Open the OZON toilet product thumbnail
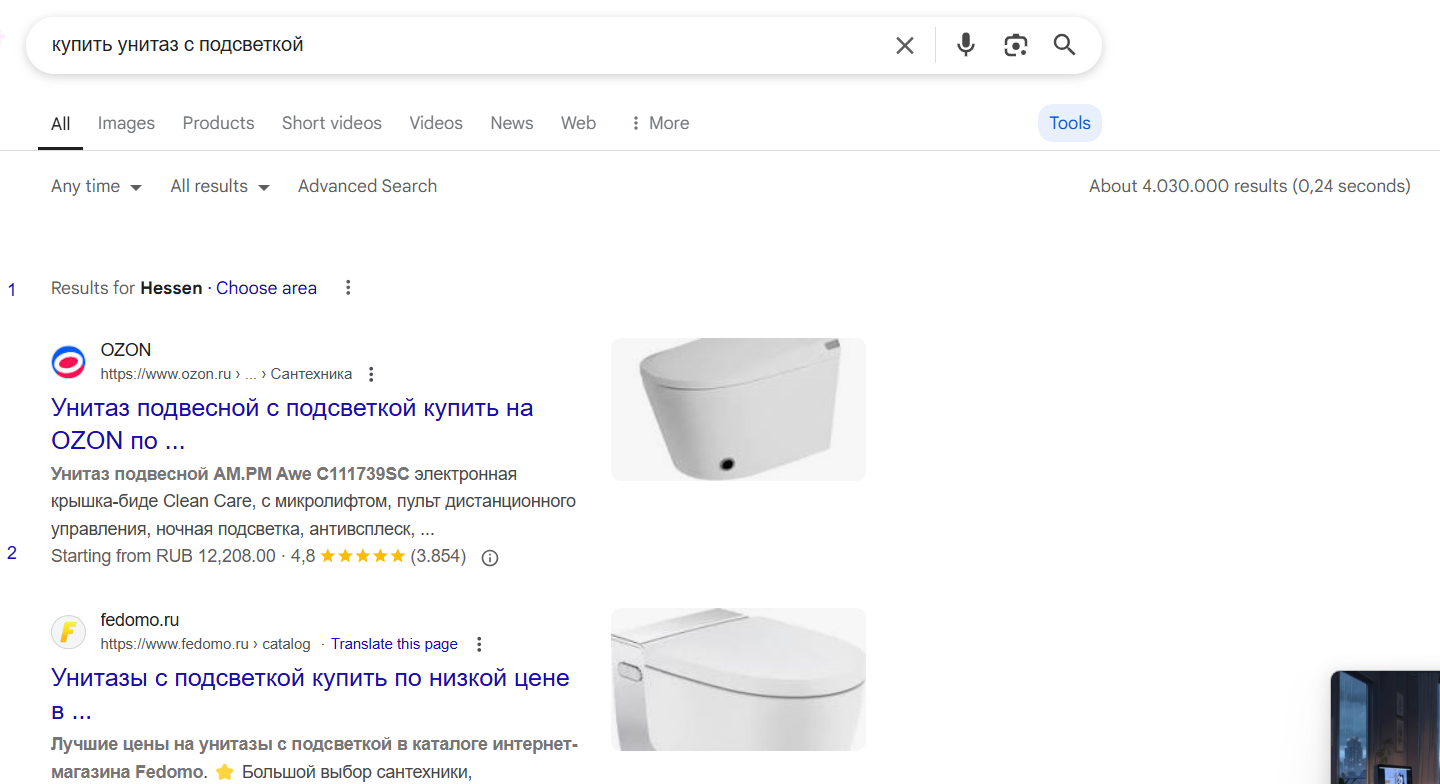Viewport: 1440px width, 784px height. (x=738, y=409)
